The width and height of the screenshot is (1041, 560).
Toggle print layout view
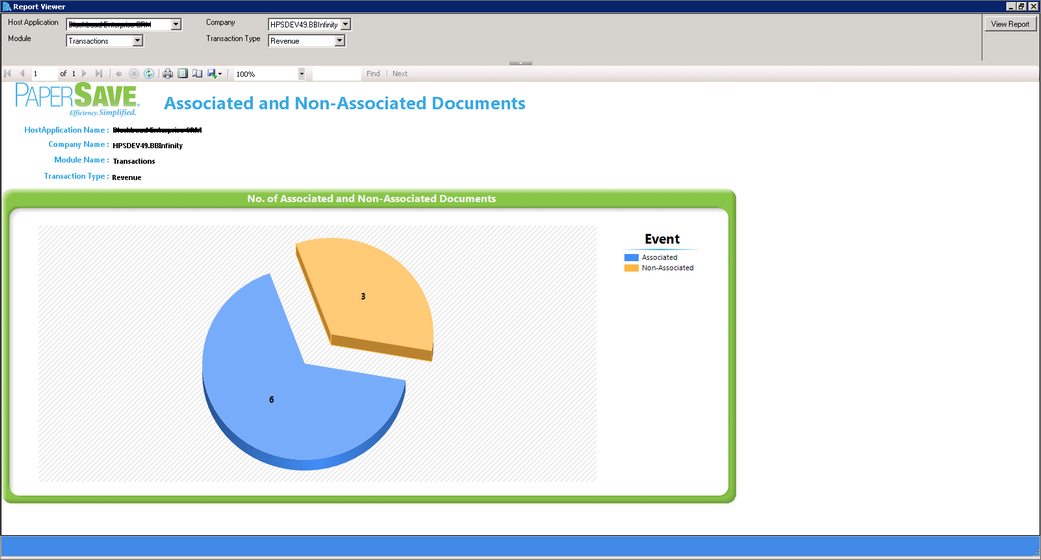pyautogui.click(x=183, y=74)
